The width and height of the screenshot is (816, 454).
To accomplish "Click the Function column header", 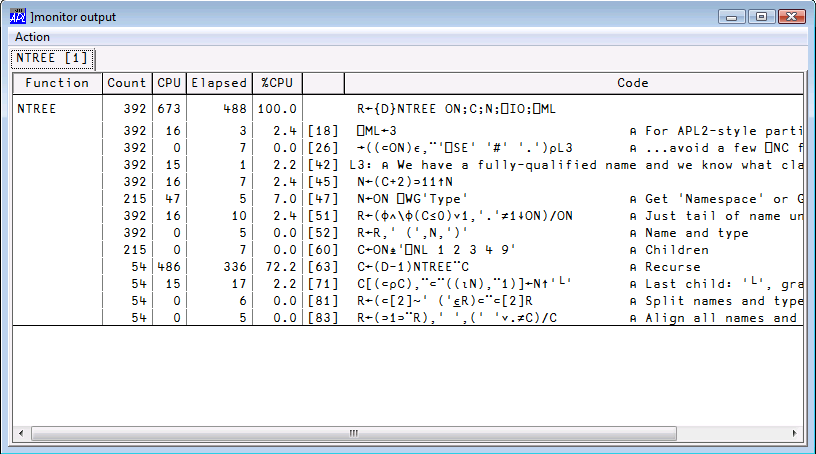I will (x=57, y=83).
